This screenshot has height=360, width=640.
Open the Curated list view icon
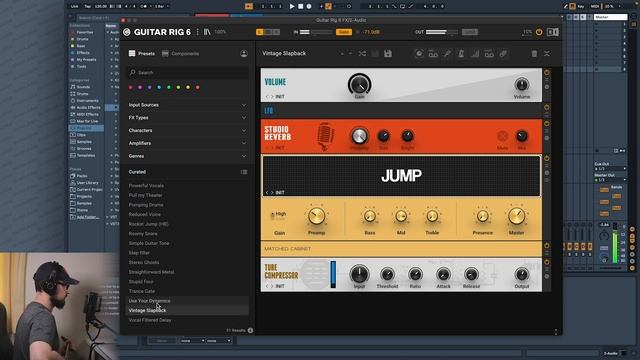(x=244, y=172)
